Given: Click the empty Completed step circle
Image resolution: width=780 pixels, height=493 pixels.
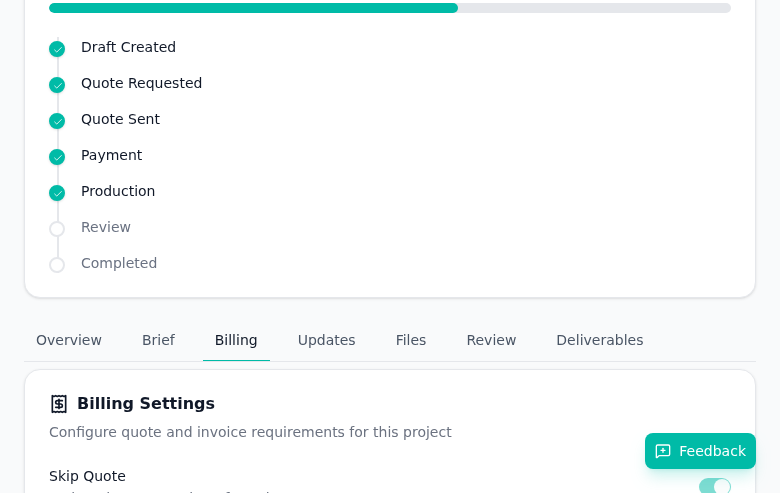Looking at the screenshot, I should tap(57, 265).
